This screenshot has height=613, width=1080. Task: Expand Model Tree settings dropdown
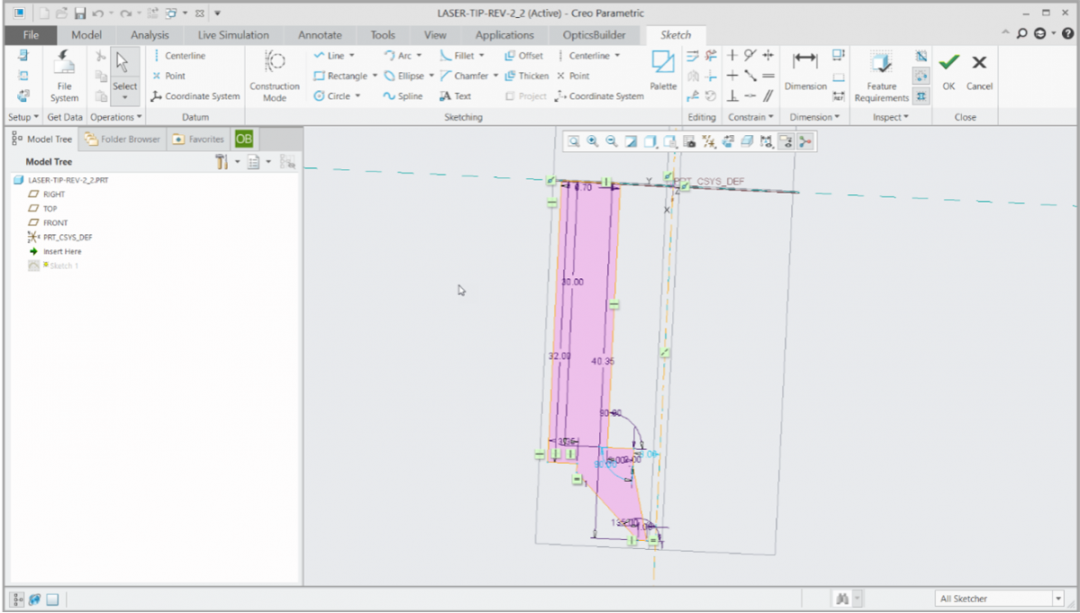pyautogui.click(x=238, y=162)
